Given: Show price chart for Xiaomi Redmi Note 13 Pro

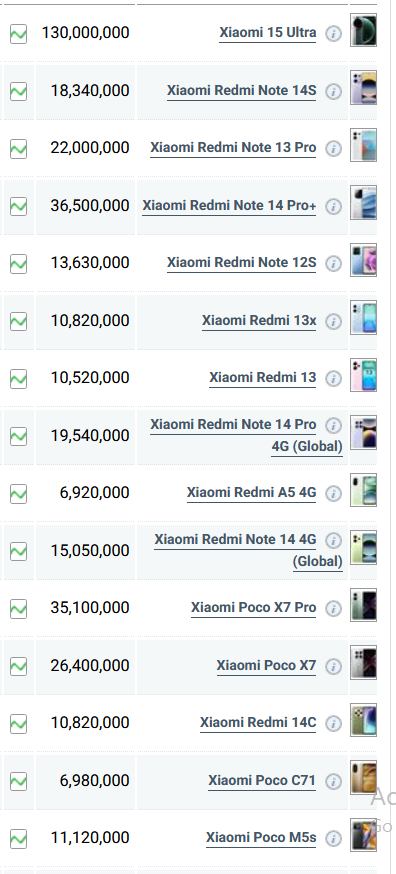Looking at the screenshot, I should 18,148.
